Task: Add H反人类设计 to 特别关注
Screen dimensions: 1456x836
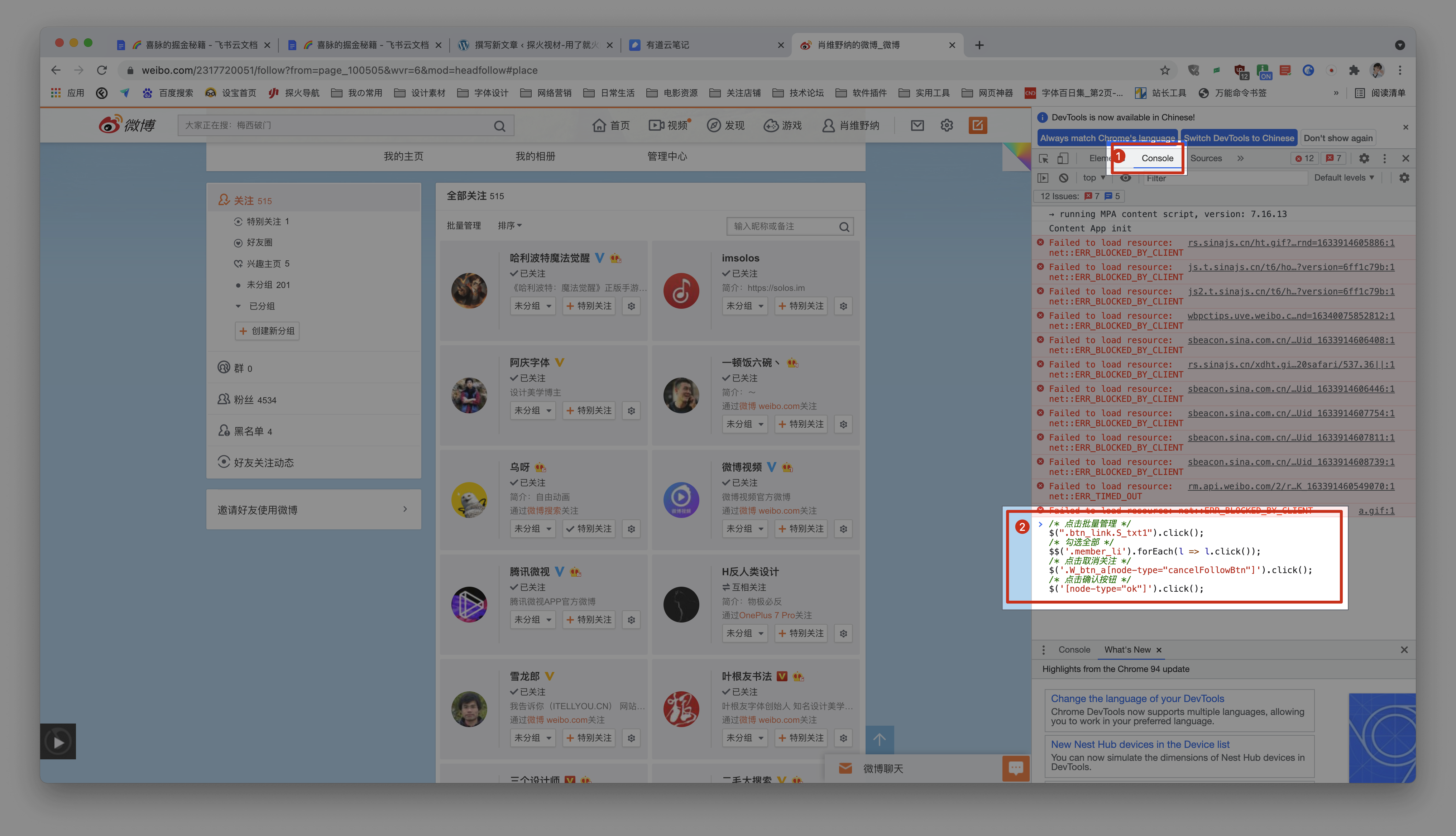Action: [x=801, y=633]
